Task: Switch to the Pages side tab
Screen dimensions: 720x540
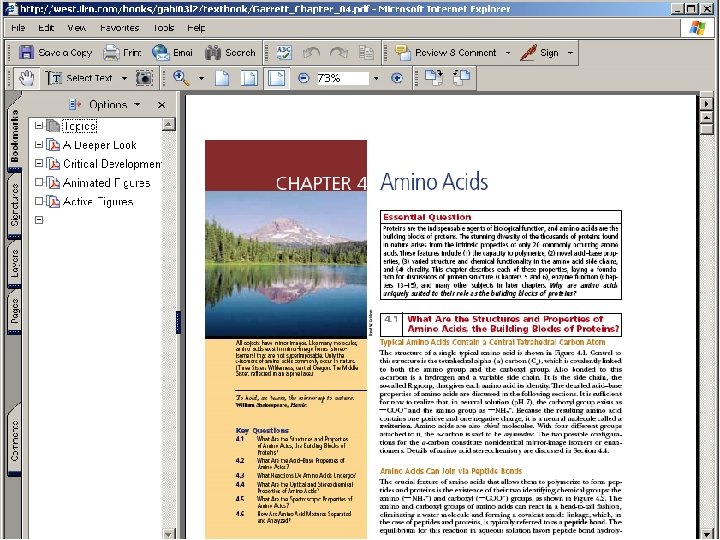Action: pyautogui.click(x=14, y=311)
